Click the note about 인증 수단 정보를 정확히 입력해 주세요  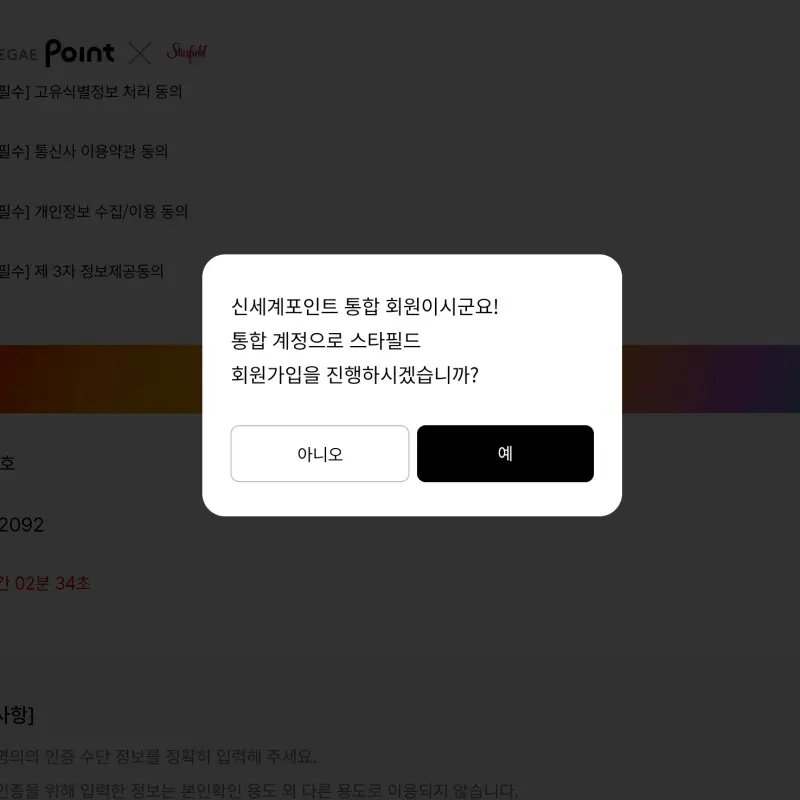158,756
